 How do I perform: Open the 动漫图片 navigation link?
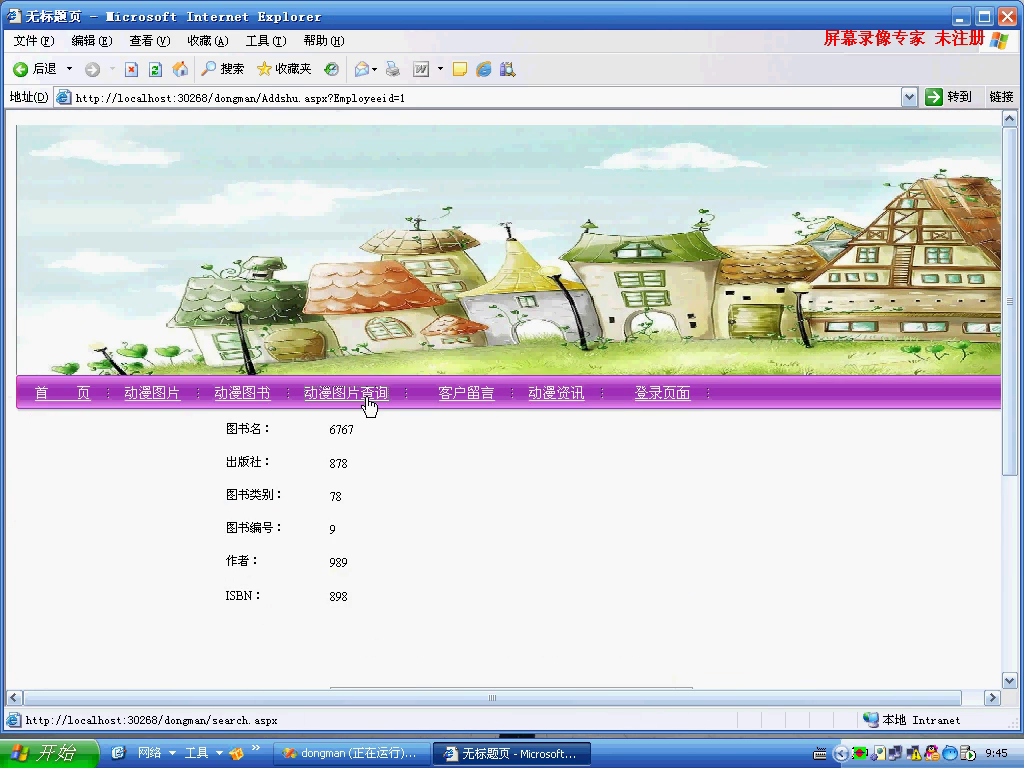[x=152, y=393]
